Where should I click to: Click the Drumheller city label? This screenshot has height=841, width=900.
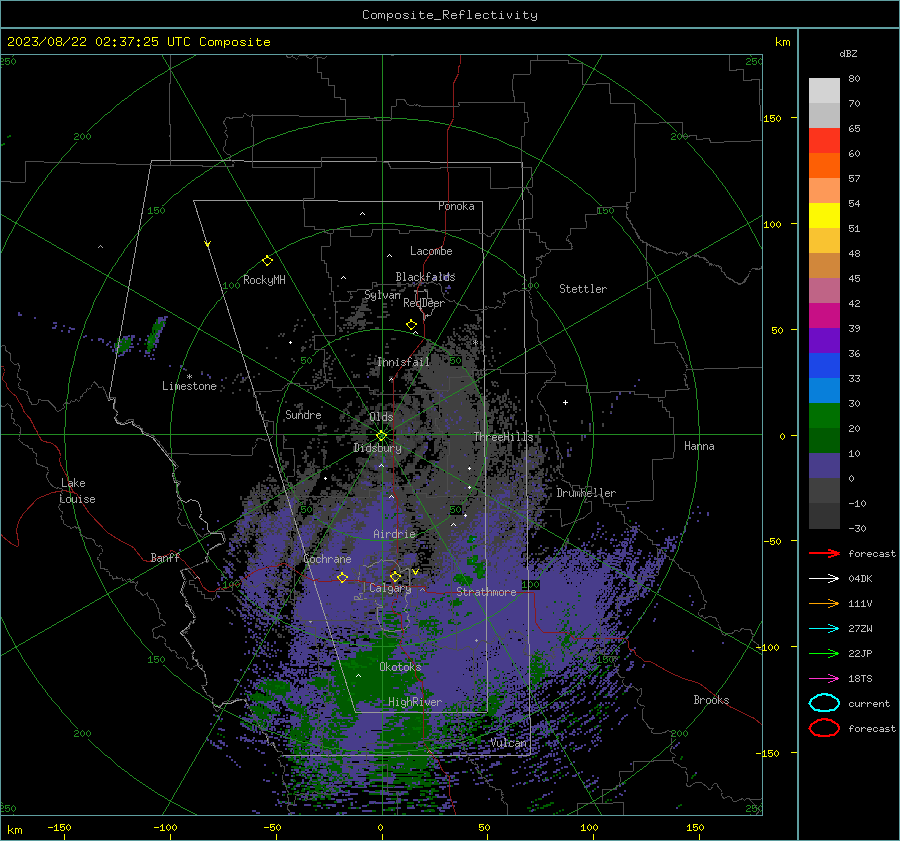tap(586, 493)
